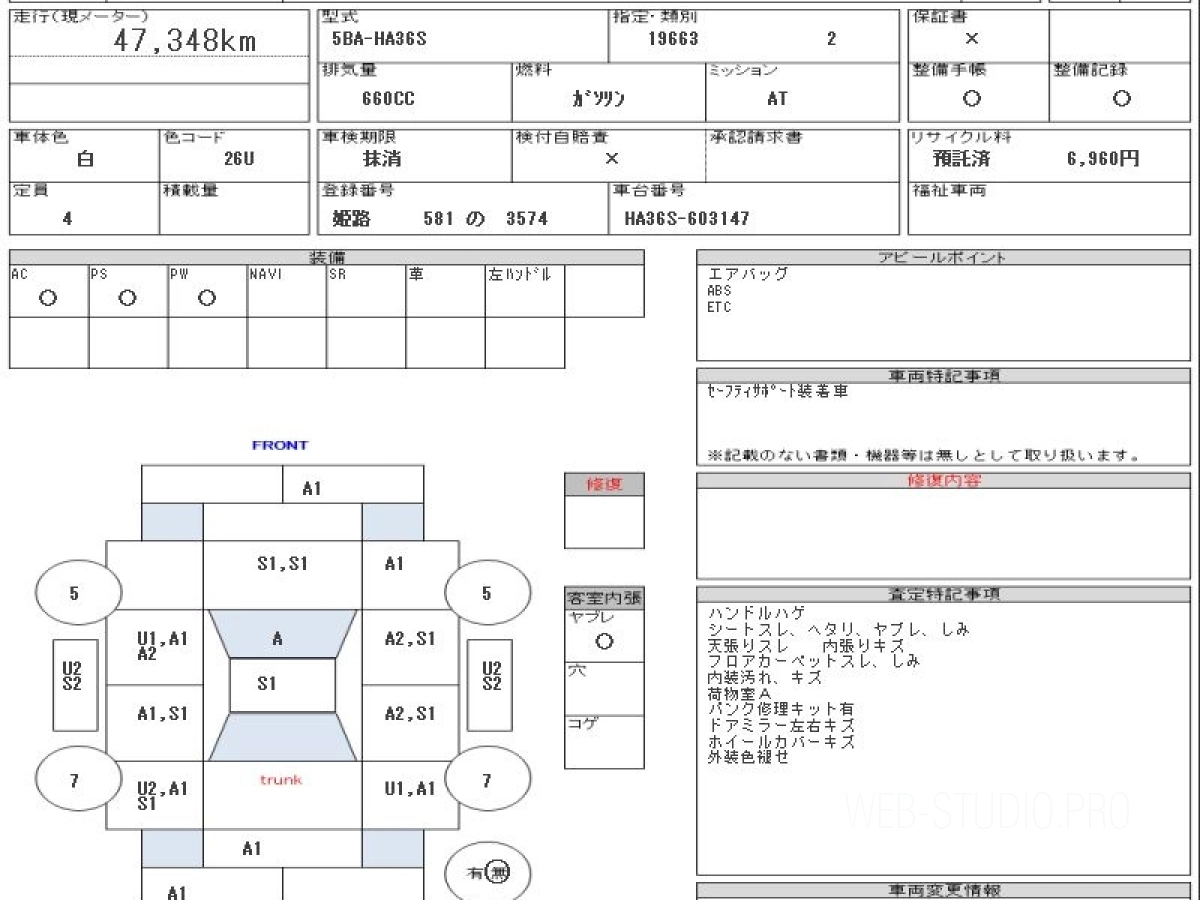Select registration number 姫路 581 の 3574
Image resolution: width=1200 pixels, height=900 pixels.
click(x=440, y=218)
